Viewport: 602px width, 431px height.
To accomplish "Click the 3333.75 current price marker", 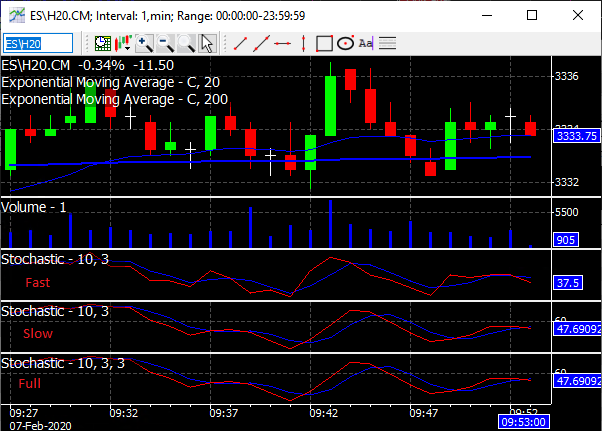I will pyautogui.click(x=576, y=135).
